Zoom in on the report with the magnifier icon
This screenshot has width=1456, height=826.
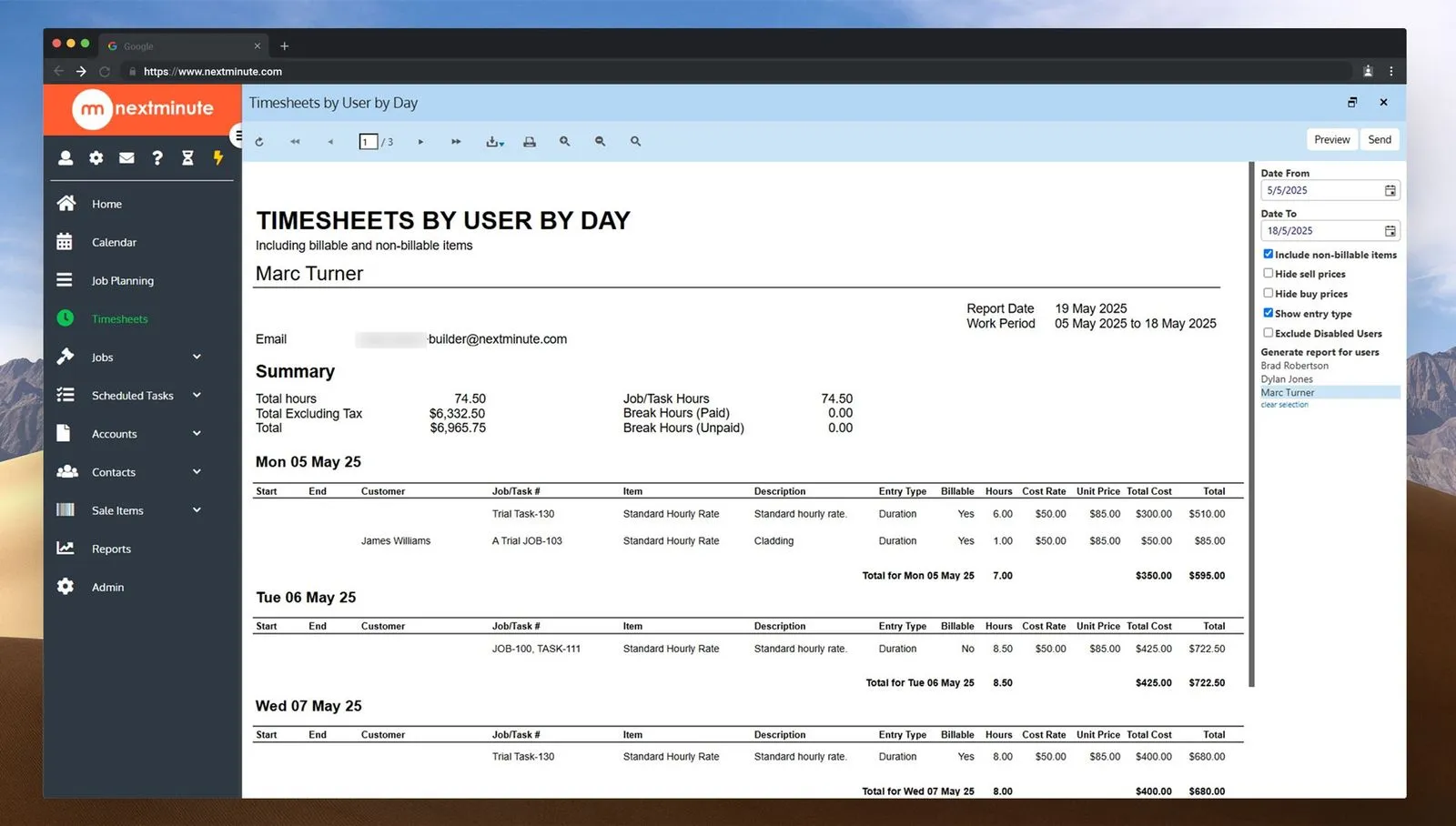[x=565, y=141]
